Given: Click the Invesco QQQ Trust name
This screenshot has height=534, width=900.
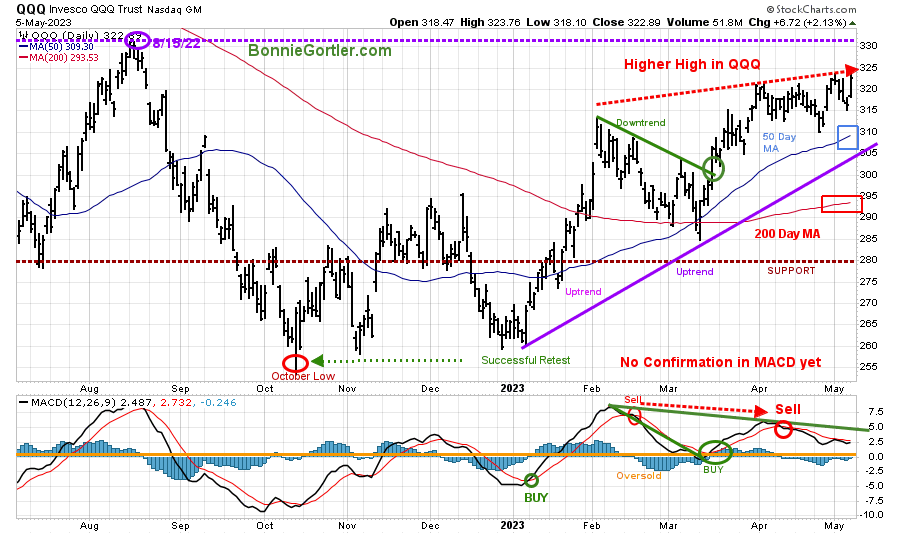Looking at the screenshot, I should coord(96,9).
